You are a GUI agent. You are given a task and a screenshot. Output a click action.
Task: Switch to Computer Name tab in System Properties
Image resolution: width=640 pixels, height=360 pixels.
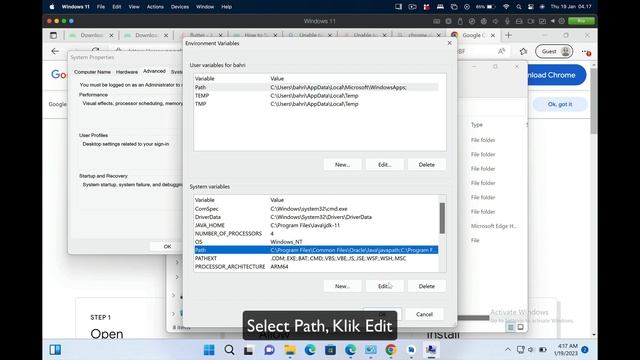coord(92,72)
